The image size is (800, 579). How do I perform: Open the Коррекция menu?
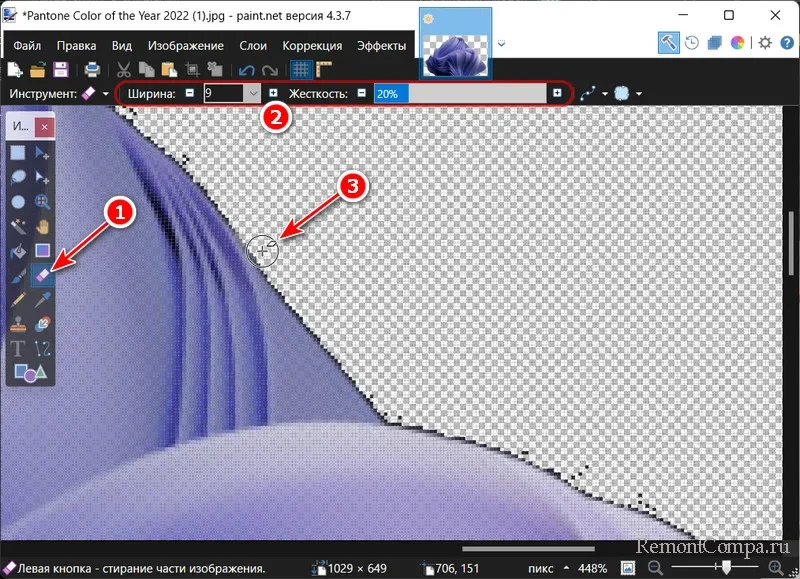coord(312,45)
